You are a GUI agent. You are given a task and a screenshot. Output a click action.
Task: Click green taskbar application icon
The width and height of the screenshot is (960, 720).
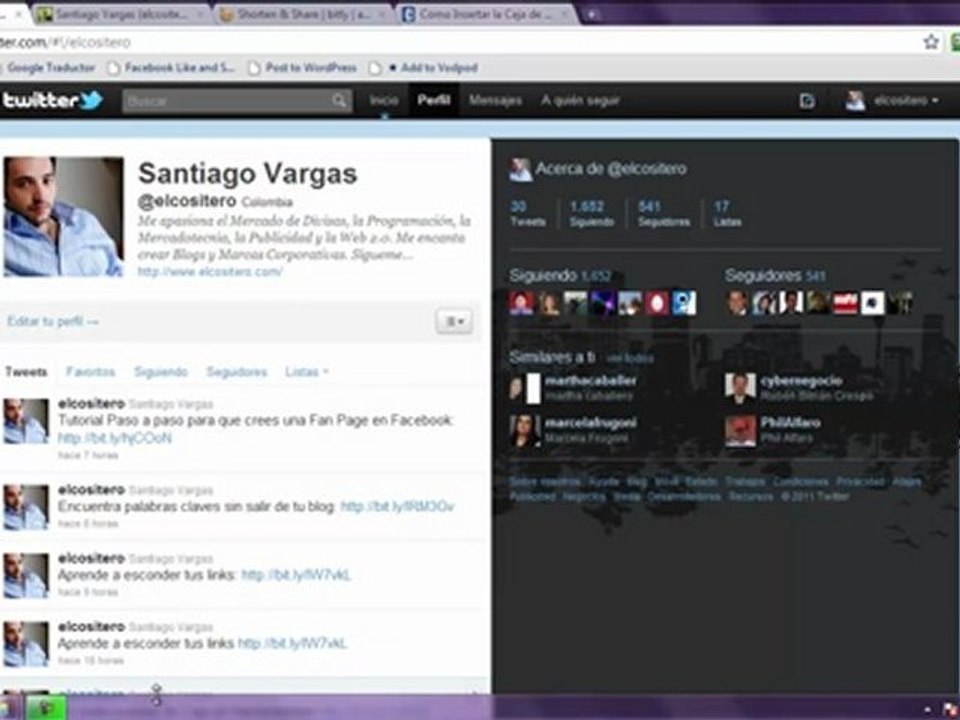point(47,708)
